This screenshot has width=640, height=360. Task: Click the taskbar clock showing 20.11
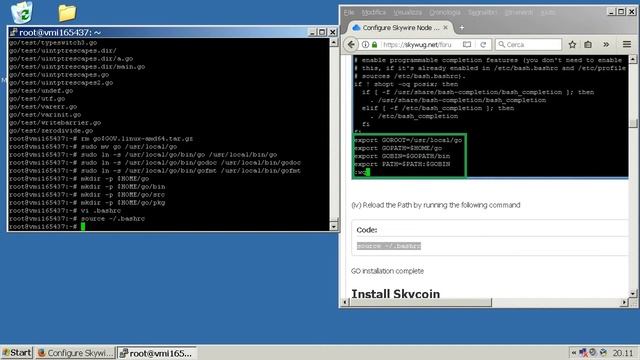click(x=623, y=353)
